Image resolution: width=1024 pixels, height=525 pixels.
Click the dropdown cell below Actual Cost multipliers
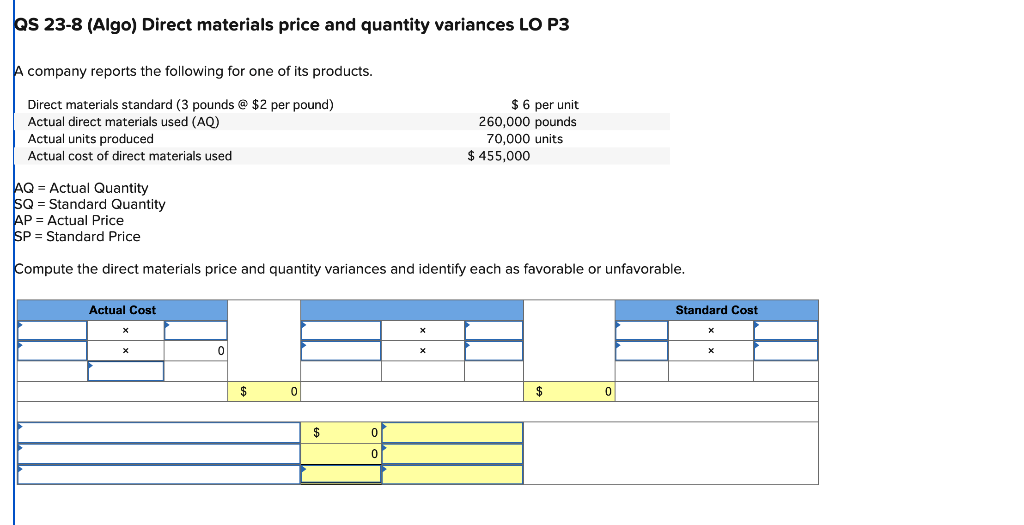pyautogui.click(x=125, y=371)
